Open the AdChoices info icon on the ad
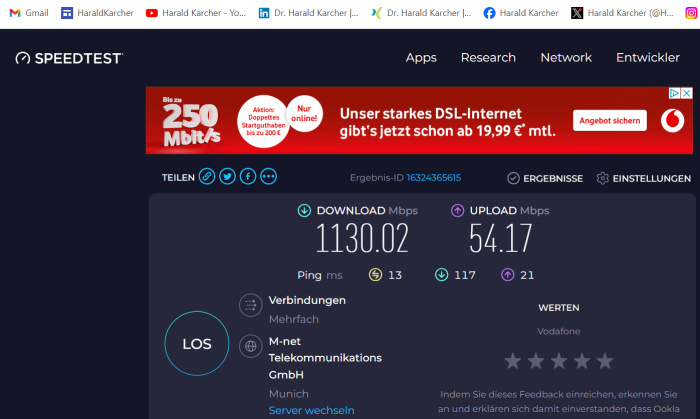The height and width of the screenshot is (419, 700). 674,93
